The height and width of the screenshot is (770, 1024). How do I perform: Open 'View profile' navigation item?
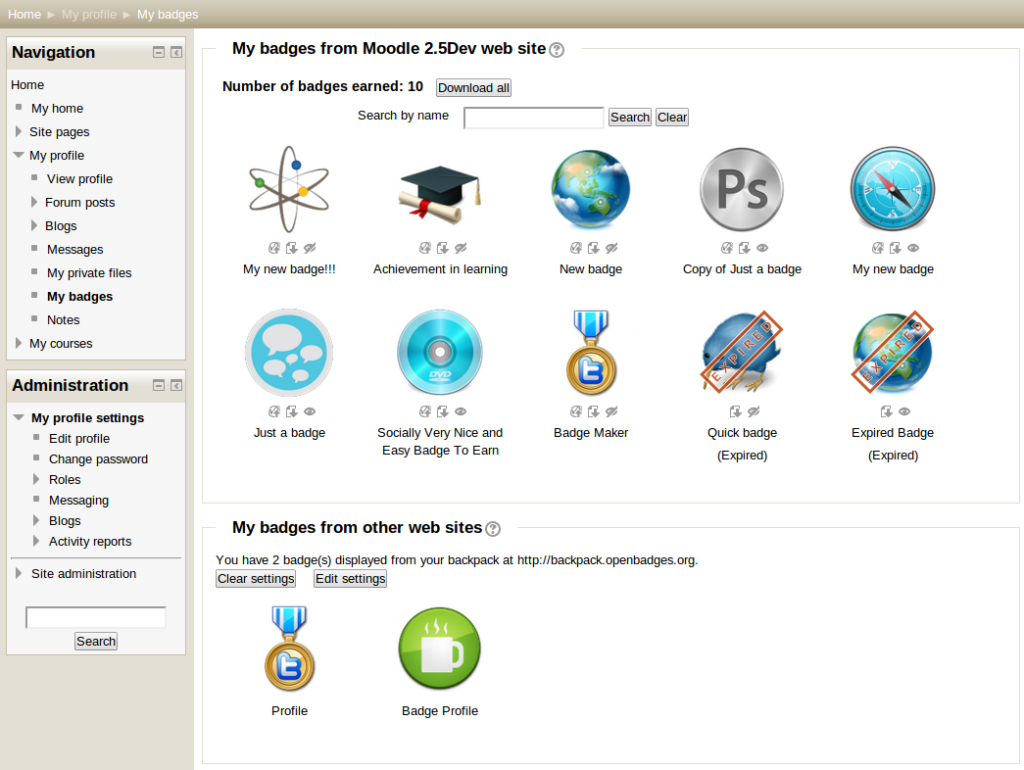click(x=80, y=179)
